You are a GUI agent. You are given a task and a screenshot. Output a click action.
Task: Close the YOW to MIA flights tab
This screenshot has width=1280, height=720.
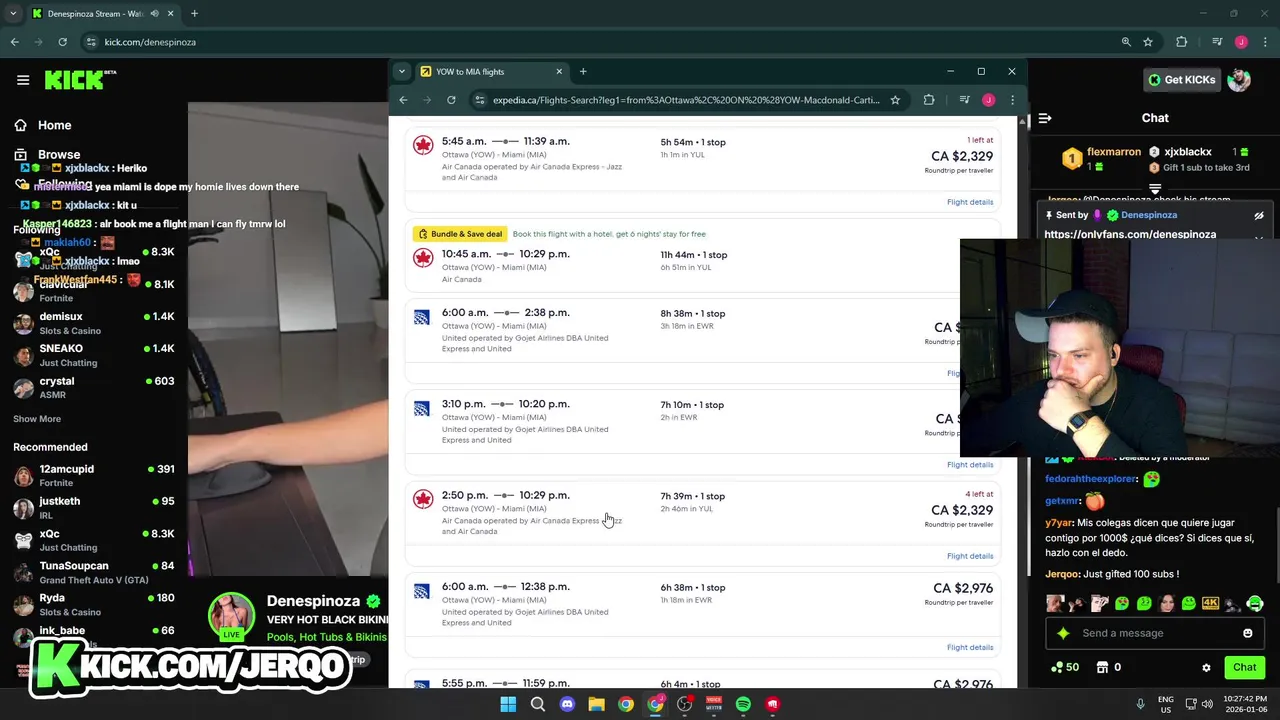559,71
